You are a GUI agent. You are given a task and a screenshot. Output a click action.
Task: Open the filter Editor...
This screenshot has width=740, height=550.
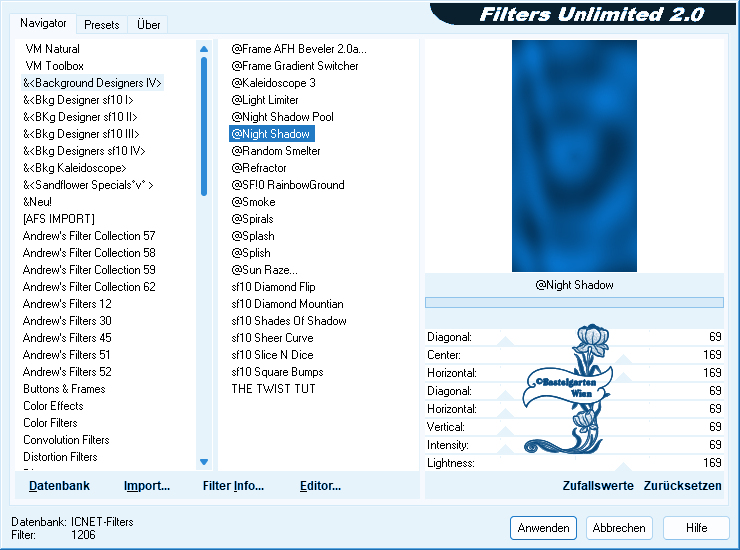320,486
